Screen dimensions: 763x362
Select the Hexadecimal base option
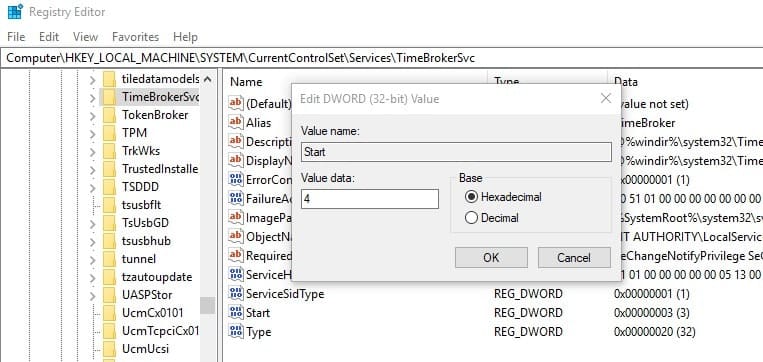471,197
